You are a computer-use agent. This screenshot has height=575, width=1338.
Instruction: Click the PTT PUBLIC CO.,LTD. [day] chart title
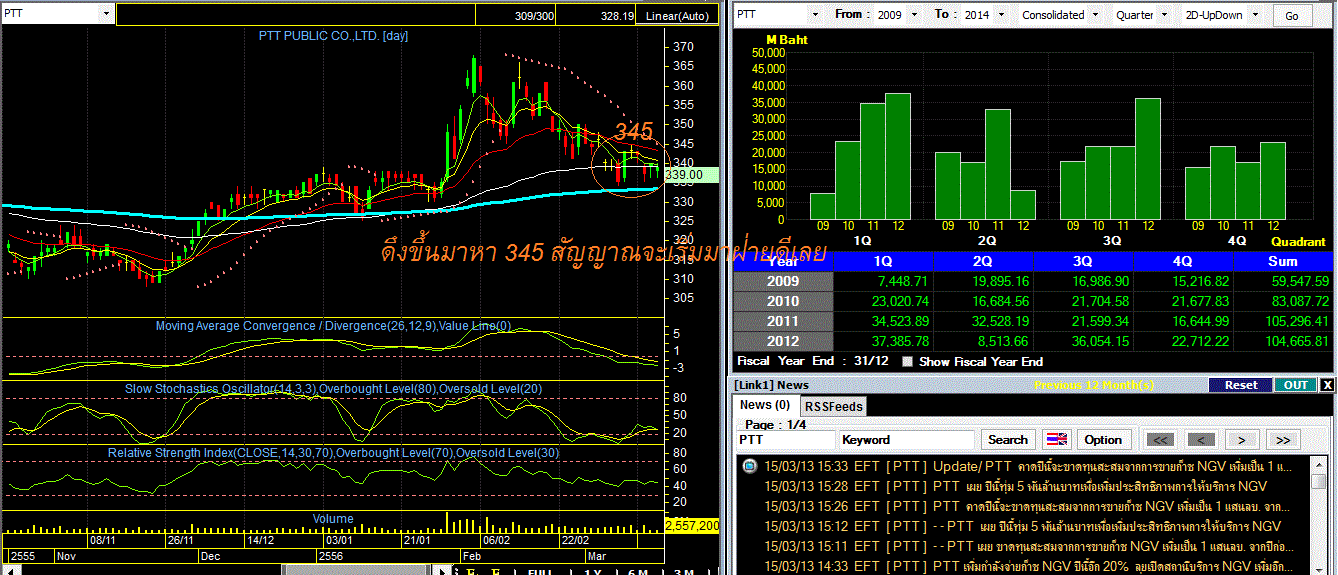[x=333, y=36]
